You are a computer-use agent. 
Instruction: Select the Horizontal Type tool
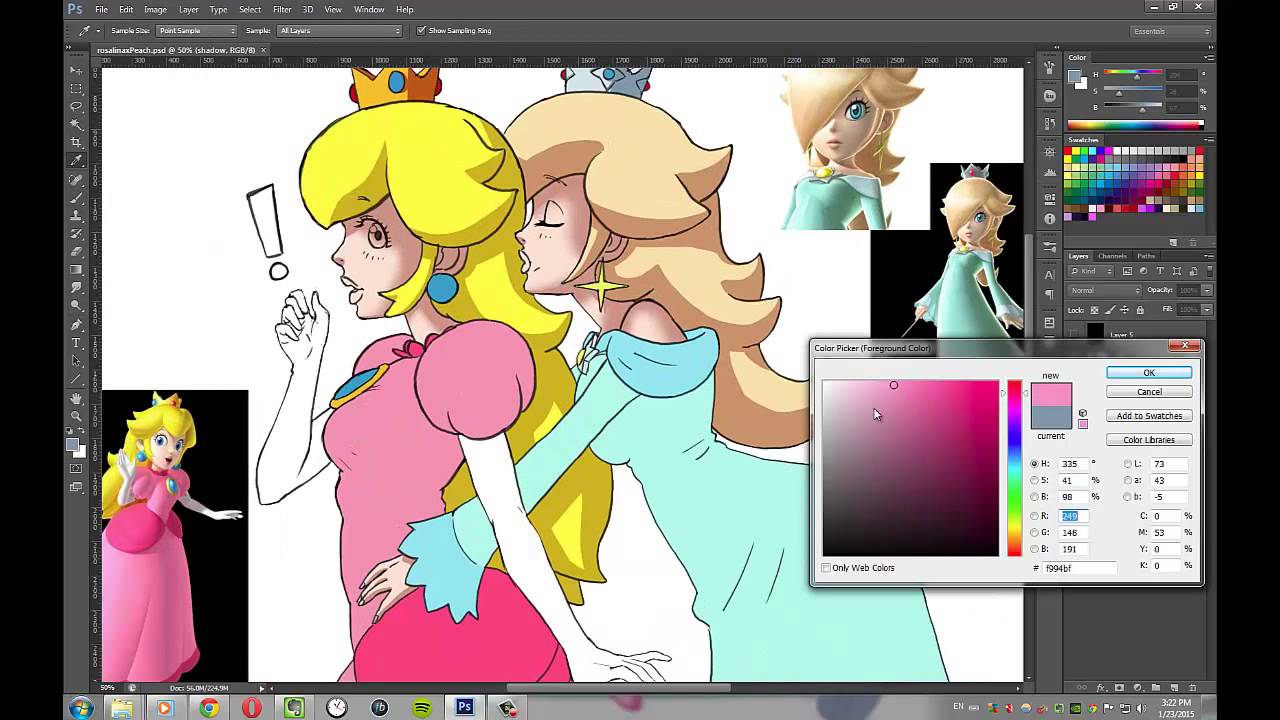click(76, 343)
